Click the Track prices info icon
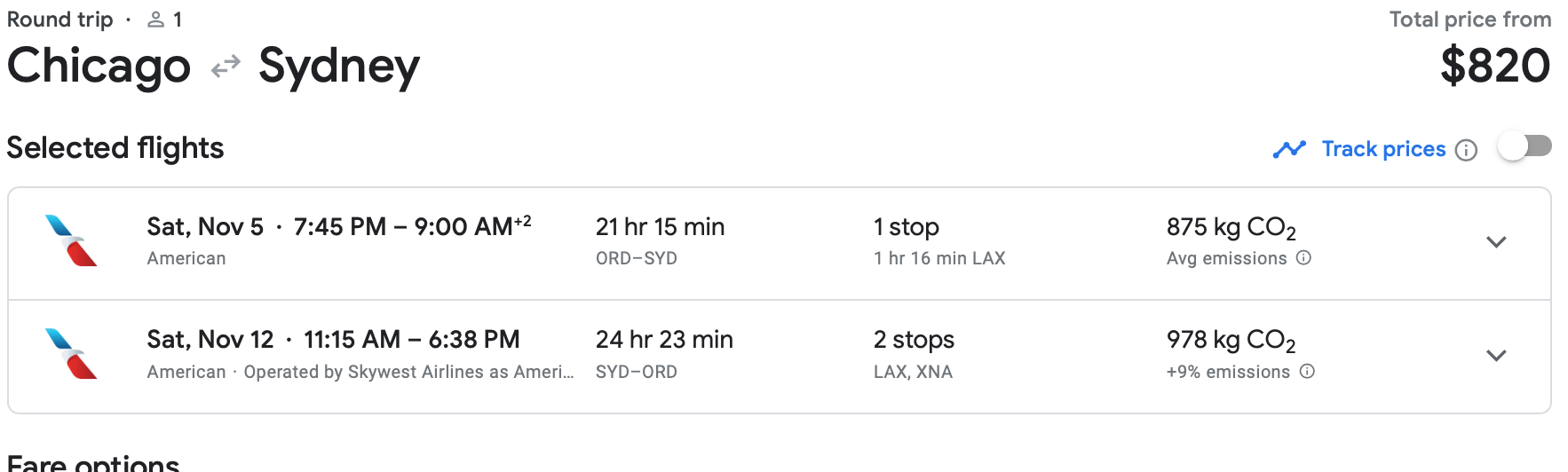Image resolution: width=1568 pixels, height=472 pixels. (x=1467, y=150)
